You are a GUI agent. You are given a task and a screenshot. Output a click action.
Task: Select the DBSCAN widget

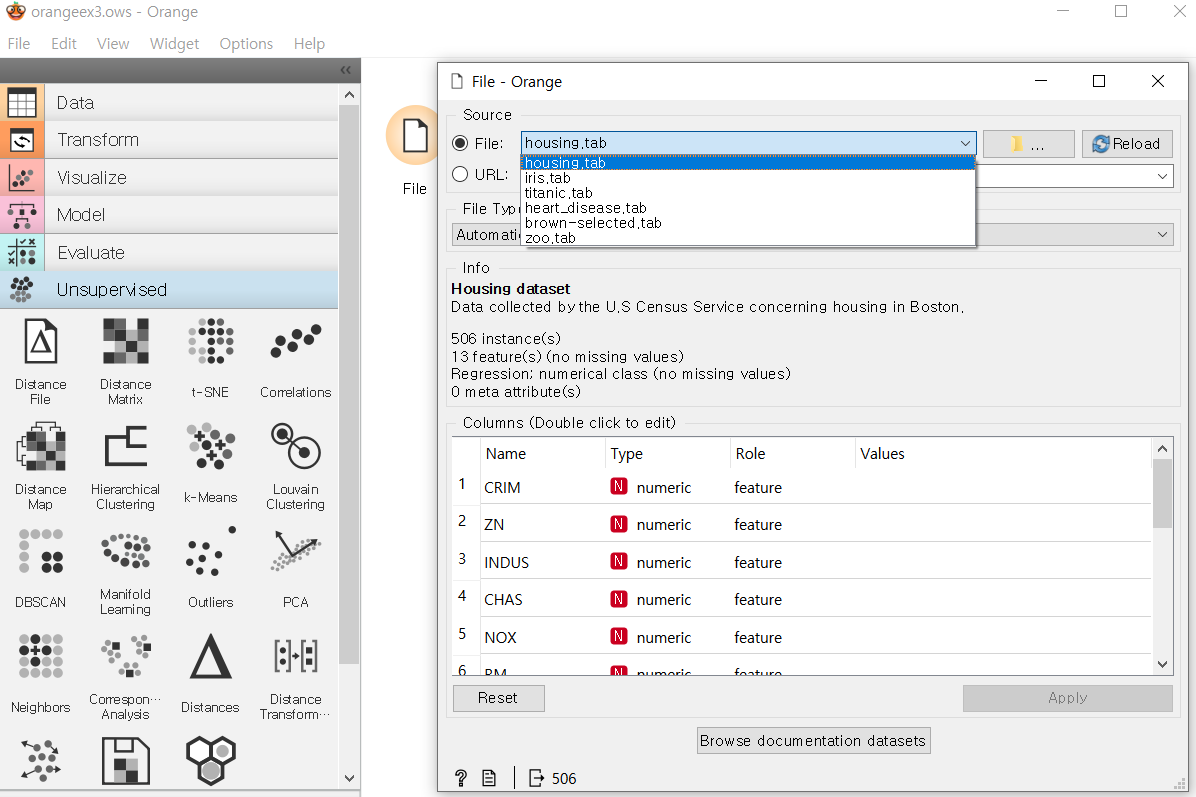[40, 568]
